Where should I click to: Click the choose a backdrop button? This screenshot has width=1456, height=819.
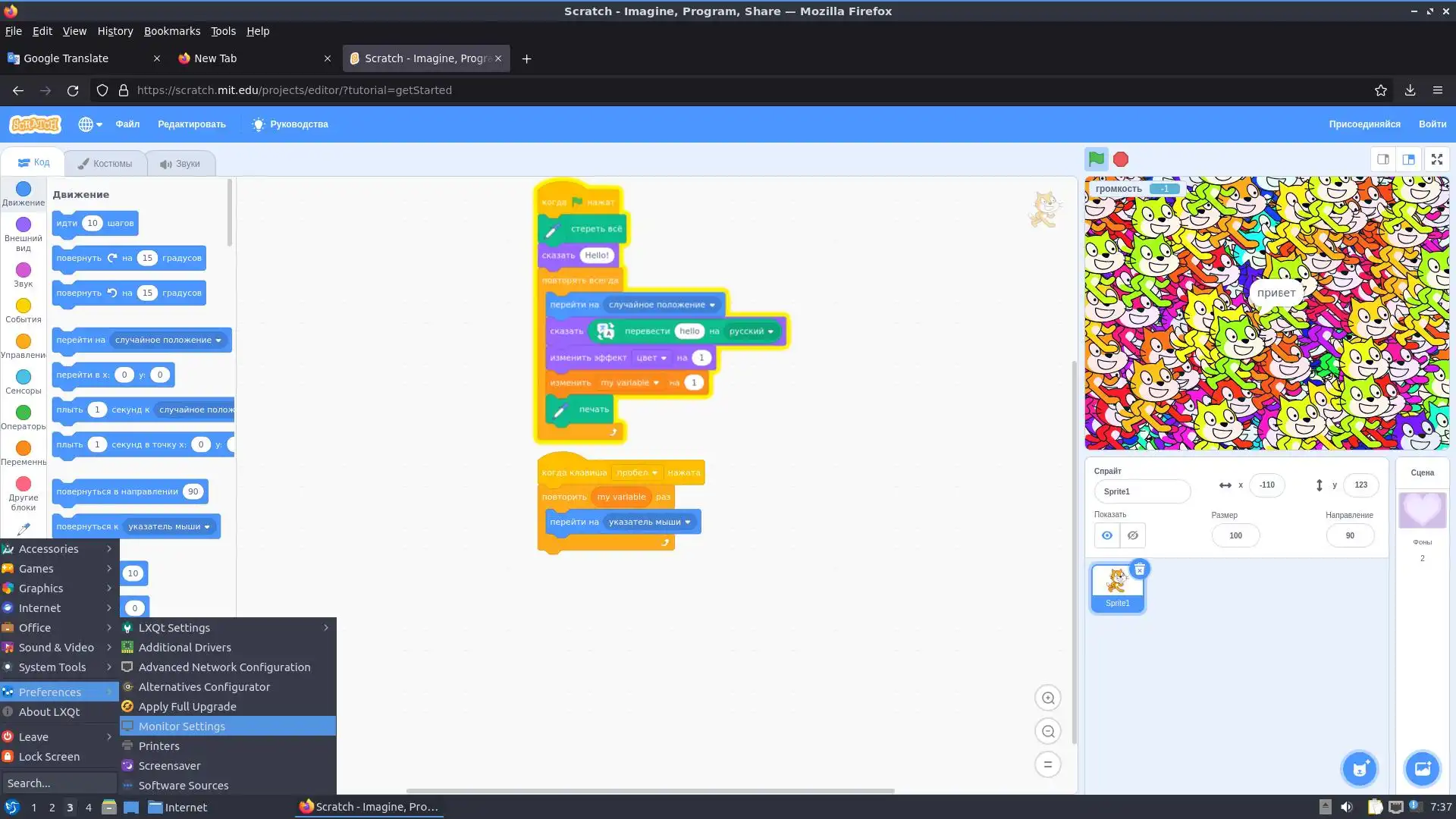pos(1422,768)
